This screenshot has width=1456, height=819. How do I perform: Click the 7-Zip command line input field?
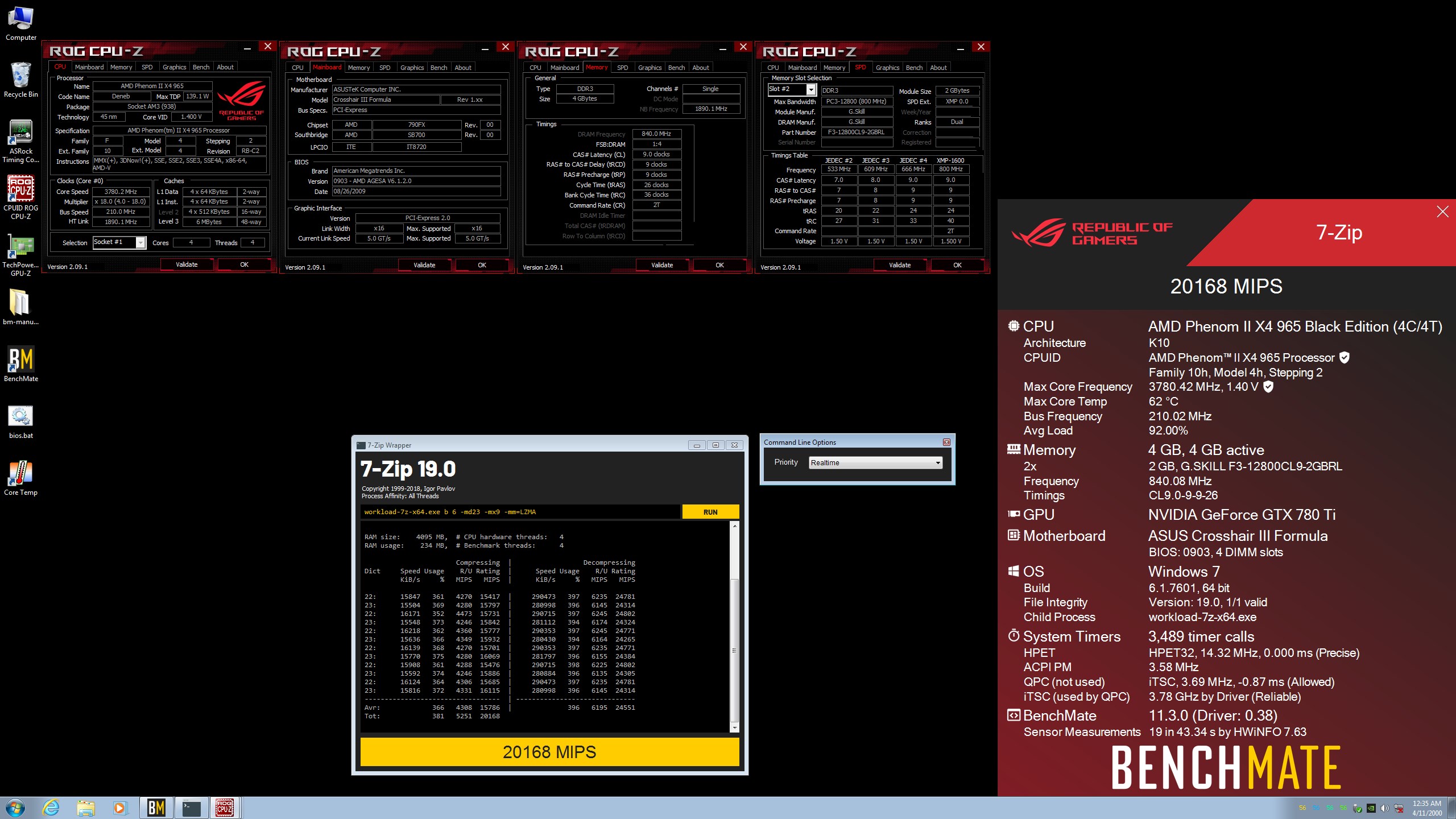tap(520, 512)
